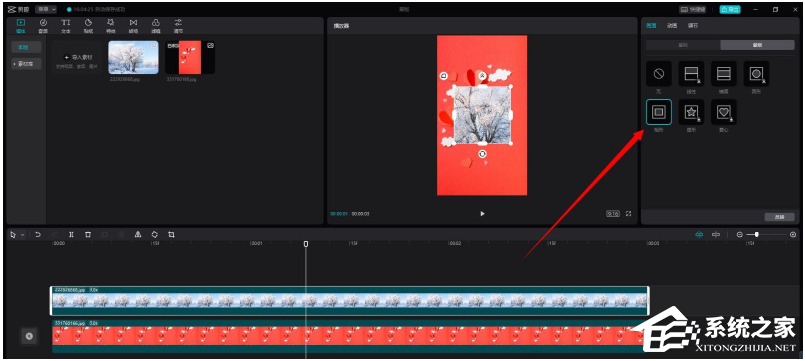Switch to the Basic (基础) sub-tab
Image resolution: width=805 pixels, height=361 pixels.
coord(683,45)
